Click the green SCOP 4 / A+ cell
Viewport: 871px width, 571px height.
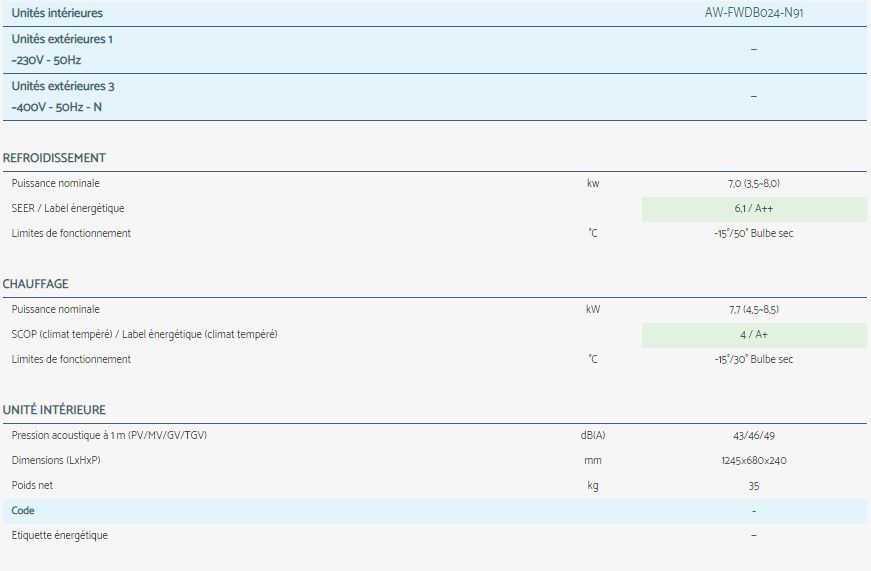point(753,334)
